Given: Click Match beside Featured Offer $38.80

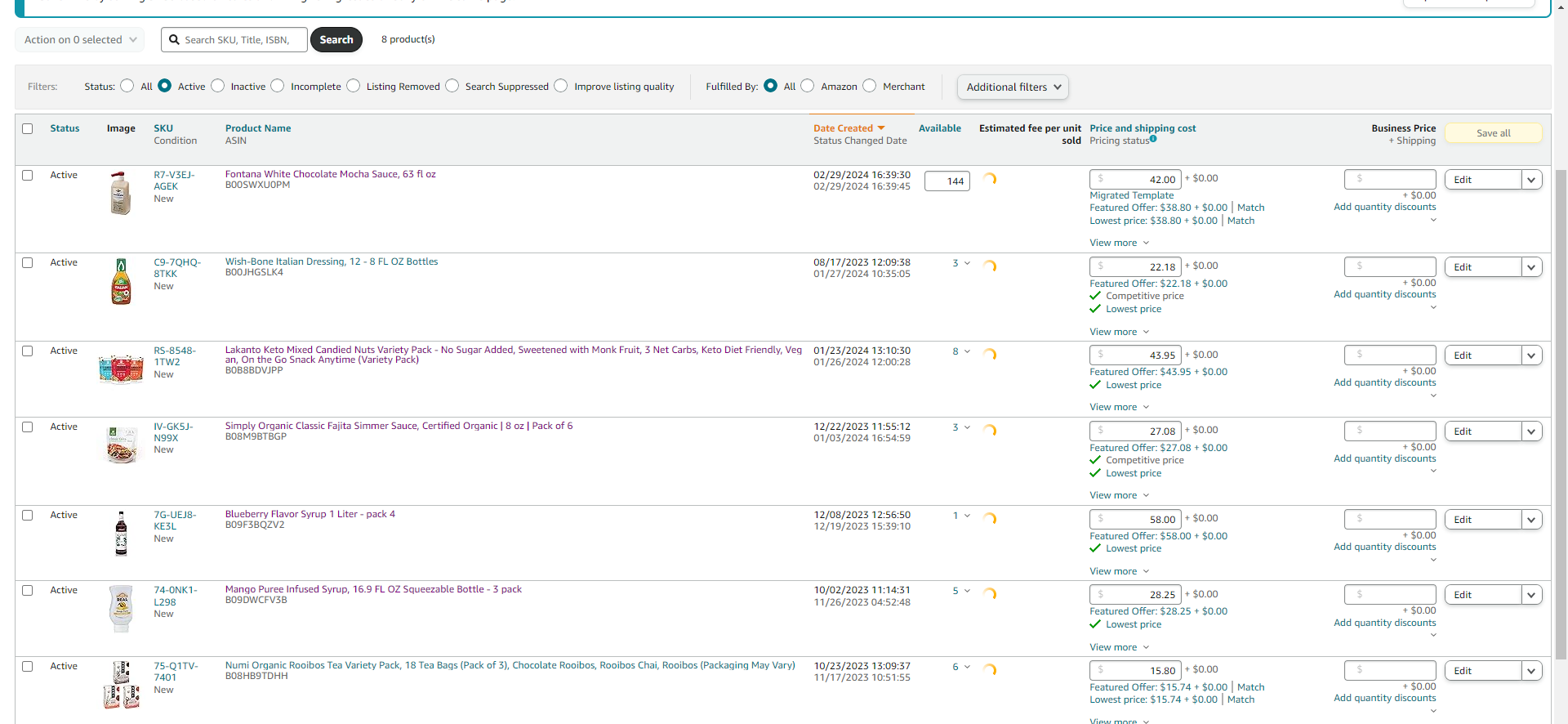Looking at the screenshot, I should [1250, 208].
